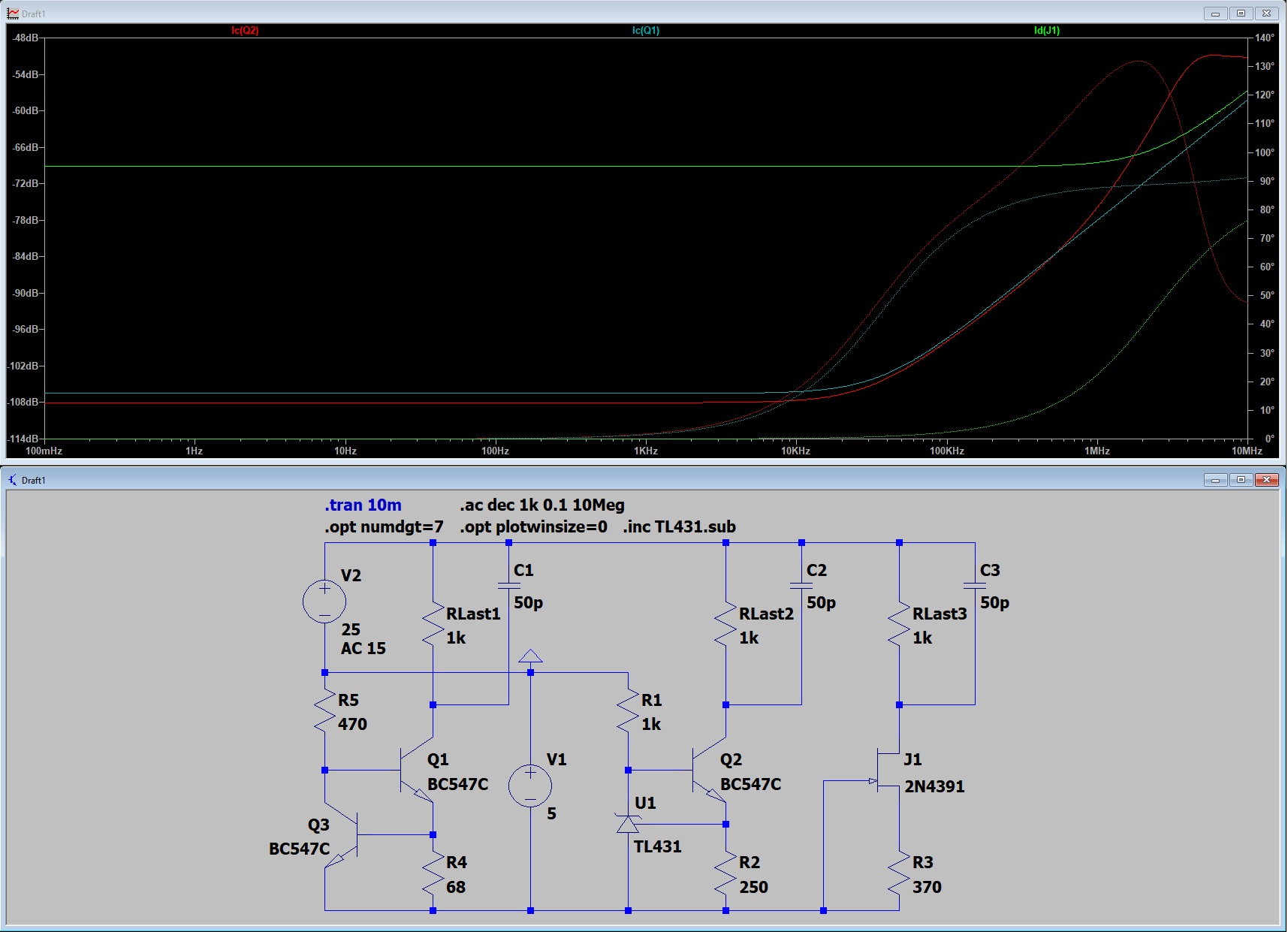Open the plot window's Draft1 title icon
Viewport: 1288px width, 932px height.
point(13,14)
